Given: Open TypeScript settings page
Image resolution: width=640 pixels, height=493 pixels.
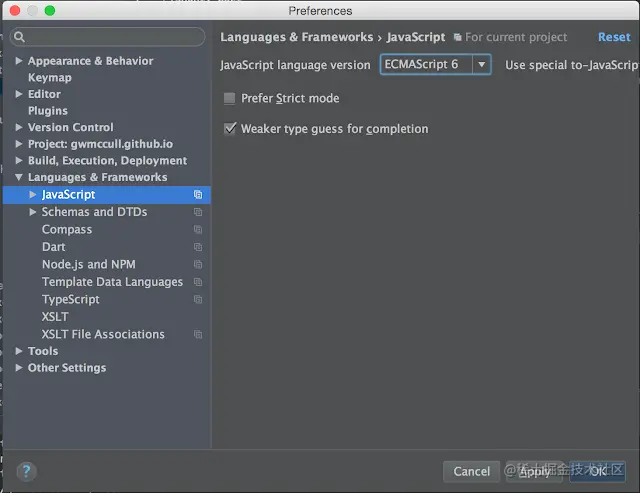Looking at the screenshot, I should (x=71, y=300).
